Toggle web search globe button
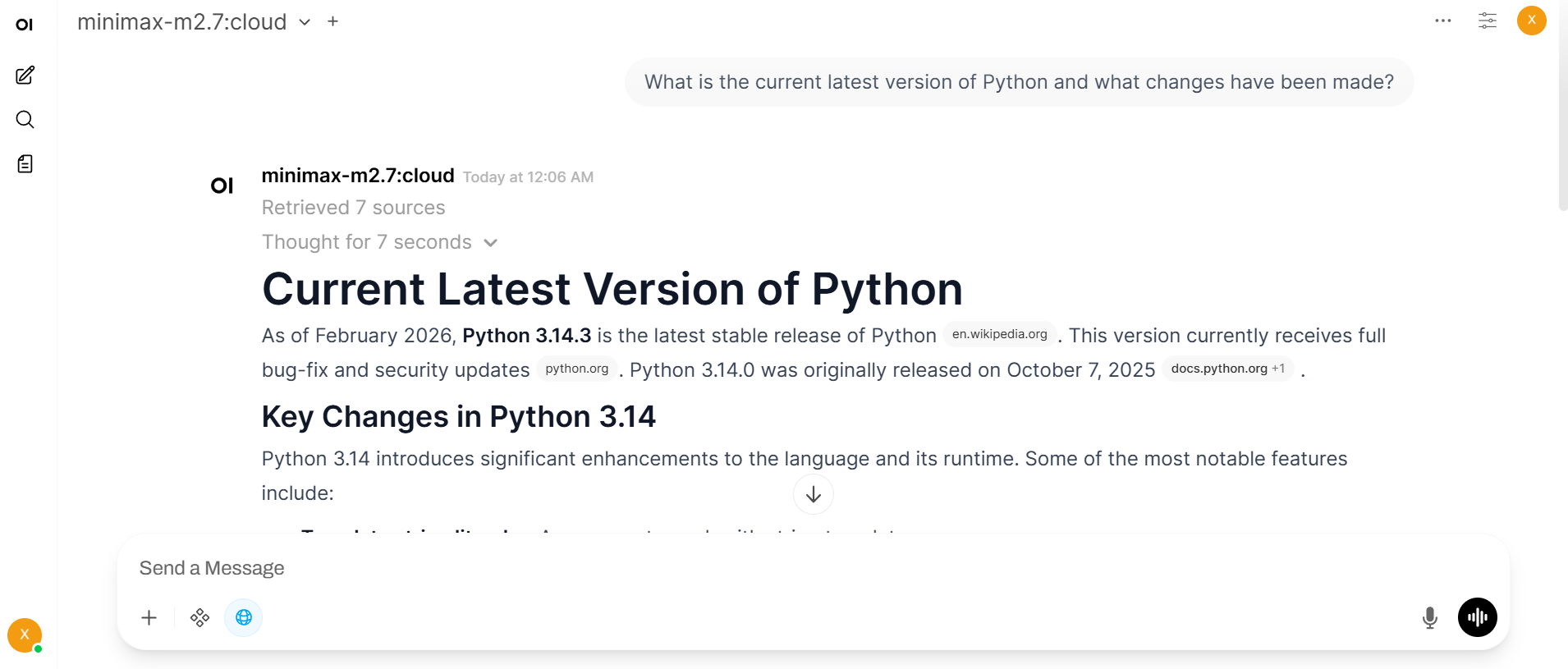The image size is (1568, 669). coord(244,617)
